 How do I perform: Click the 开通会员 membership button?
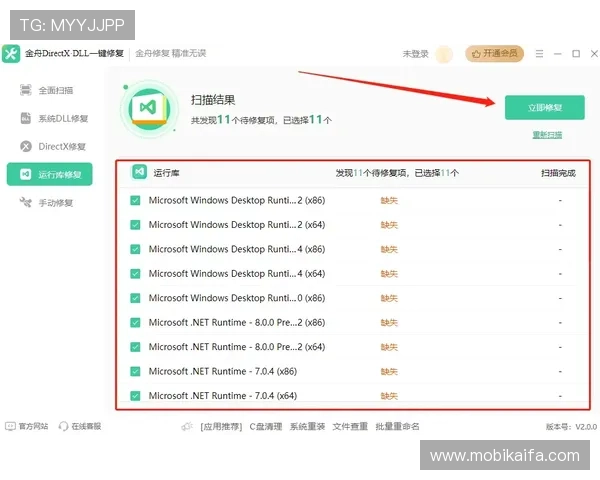(x=494, y=54)
